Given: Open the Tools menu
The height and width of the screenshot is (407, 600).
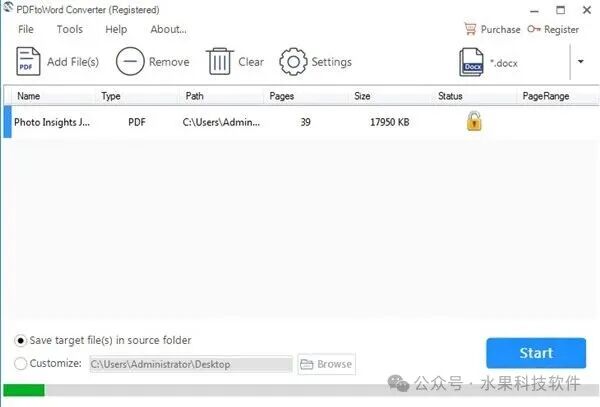Looking at the screenshot, I should coord(70,29).
